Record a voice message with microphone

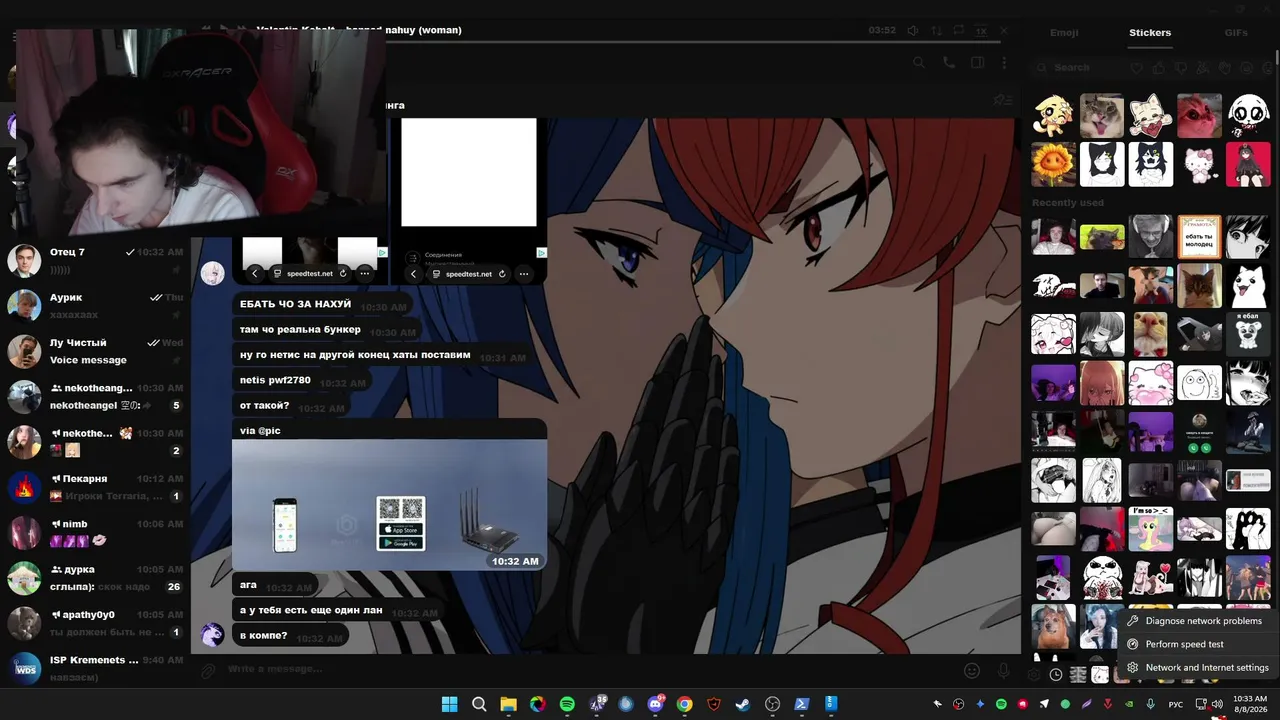(1003, 670)
